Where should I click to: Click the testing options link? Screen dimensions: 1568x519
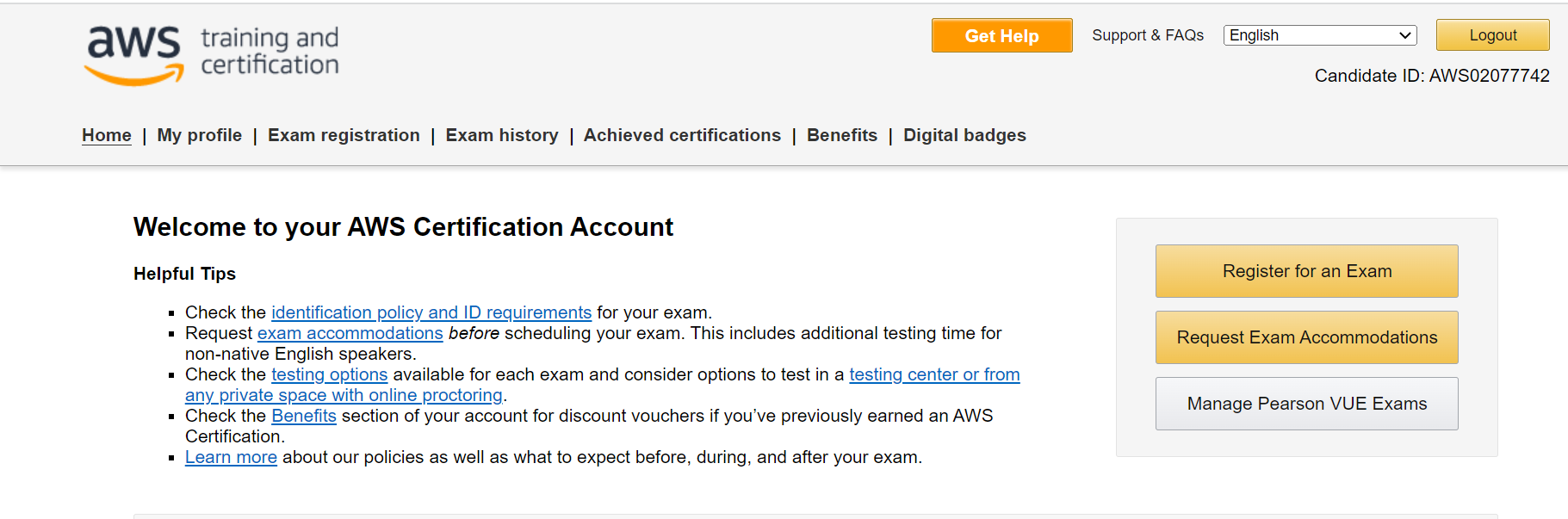coord(330,374)
